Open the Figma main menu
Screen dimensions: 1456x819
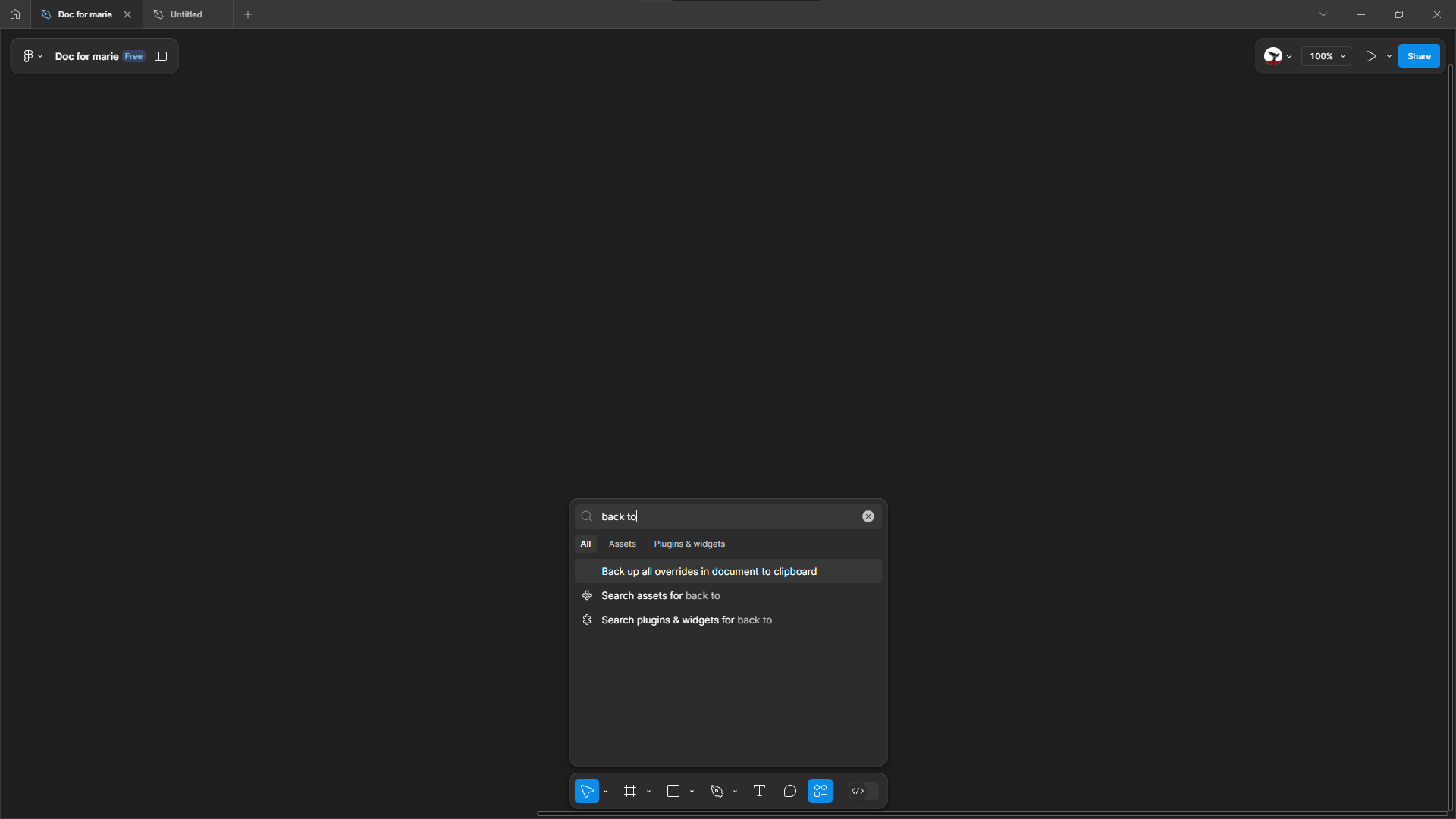32,56
